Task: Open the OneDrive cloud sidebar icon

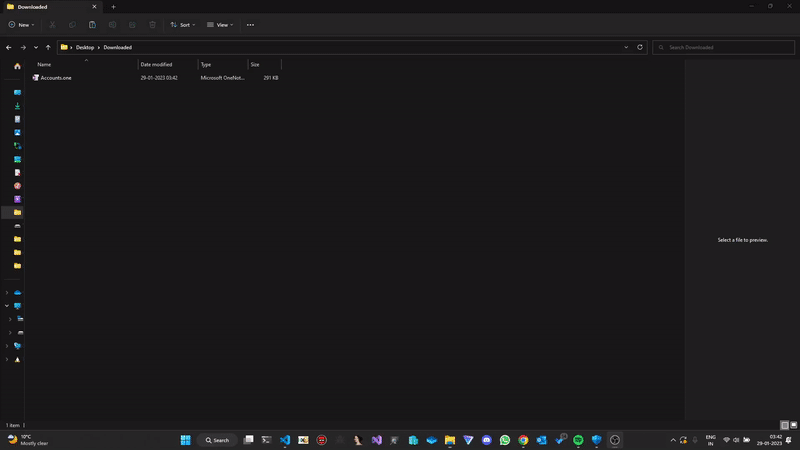Action: tap(17, 293)
